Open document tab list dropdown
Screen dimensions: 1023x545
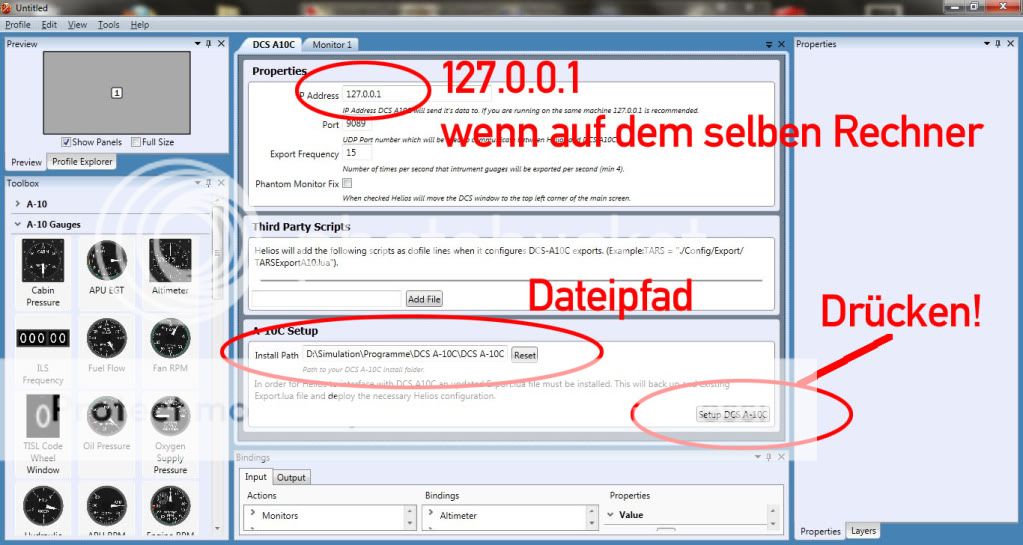pos(769,44)
